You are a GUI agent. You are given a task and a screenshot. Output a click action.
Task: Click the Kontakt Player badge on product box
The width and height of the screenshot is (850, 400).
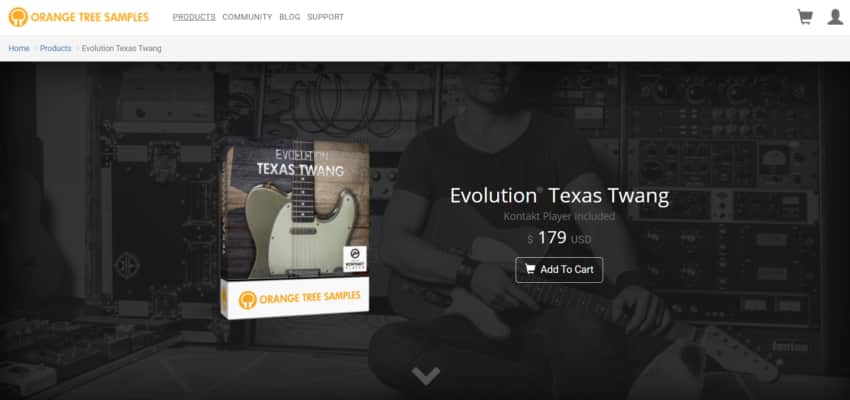[355, 259]
